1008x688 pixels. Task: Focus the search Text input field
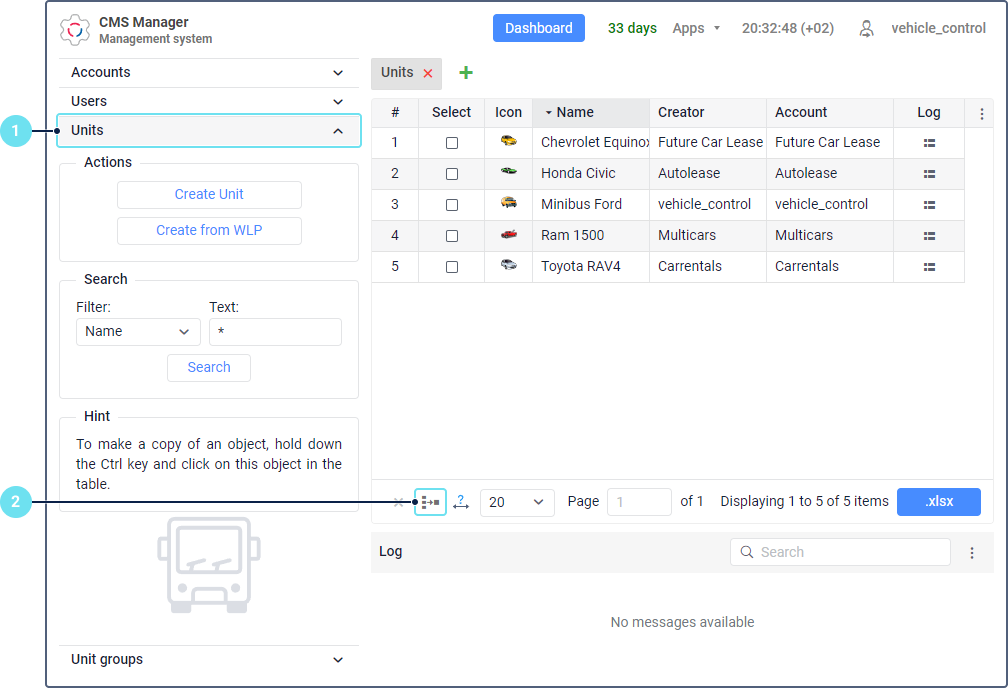tap(275, 332)
